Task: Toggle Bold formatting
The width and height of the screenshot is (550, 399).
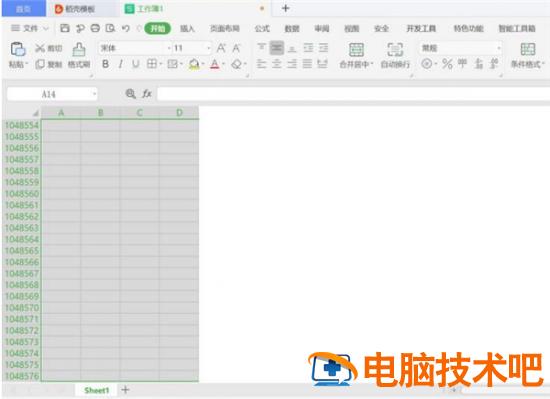Action: point(105,64)
